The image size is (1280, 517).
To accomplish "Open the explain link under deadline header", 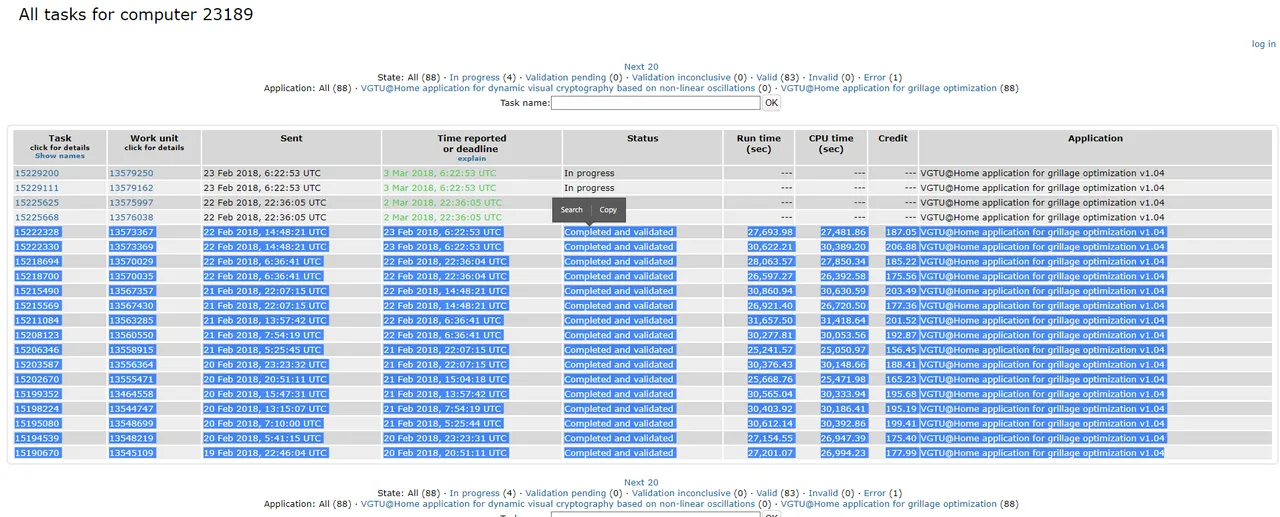I will point(472,158).
